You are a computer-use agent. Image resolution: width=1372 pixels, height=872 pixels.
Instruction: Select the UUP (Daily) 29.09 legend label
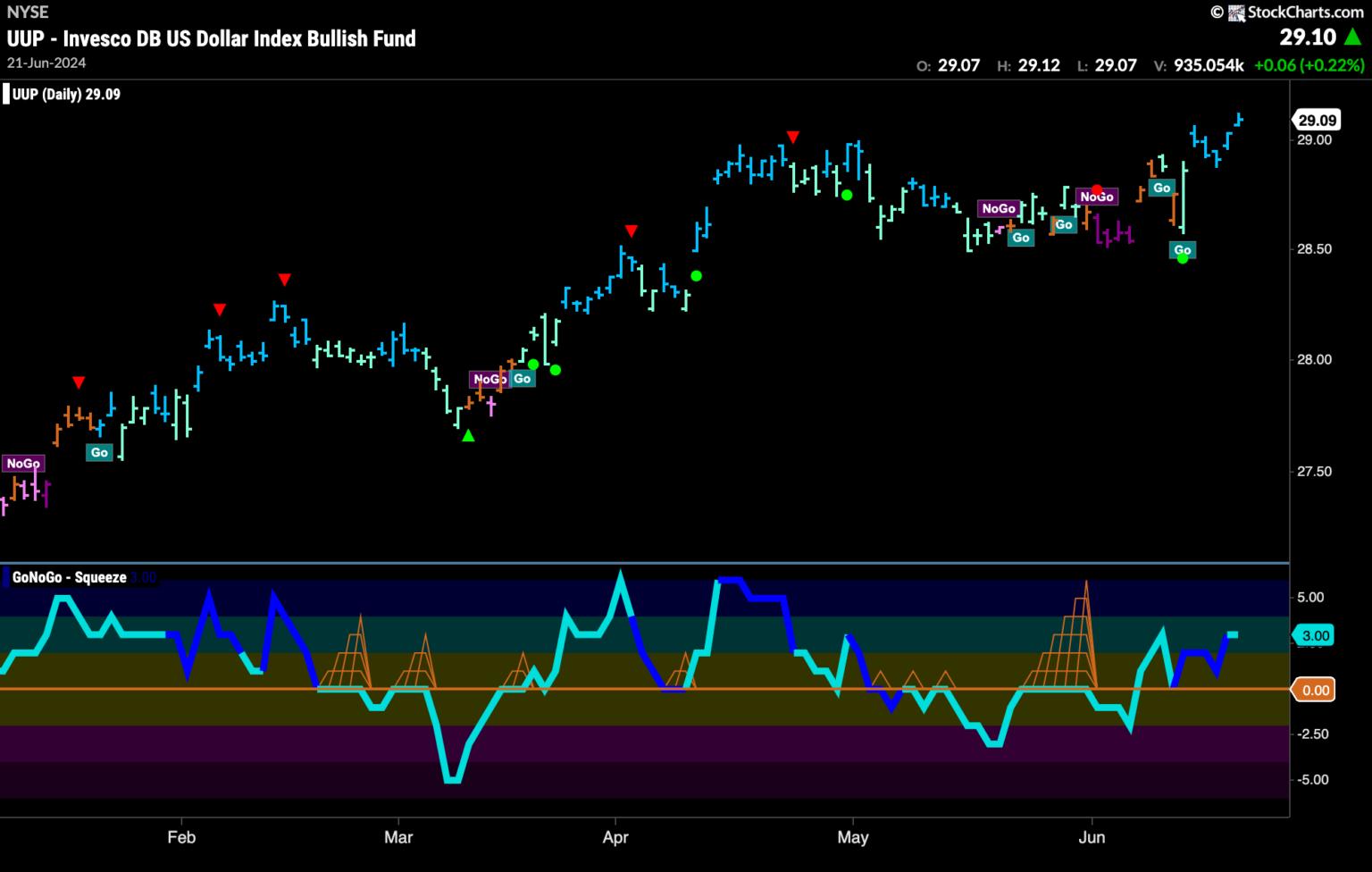click(x=66, y=94)
